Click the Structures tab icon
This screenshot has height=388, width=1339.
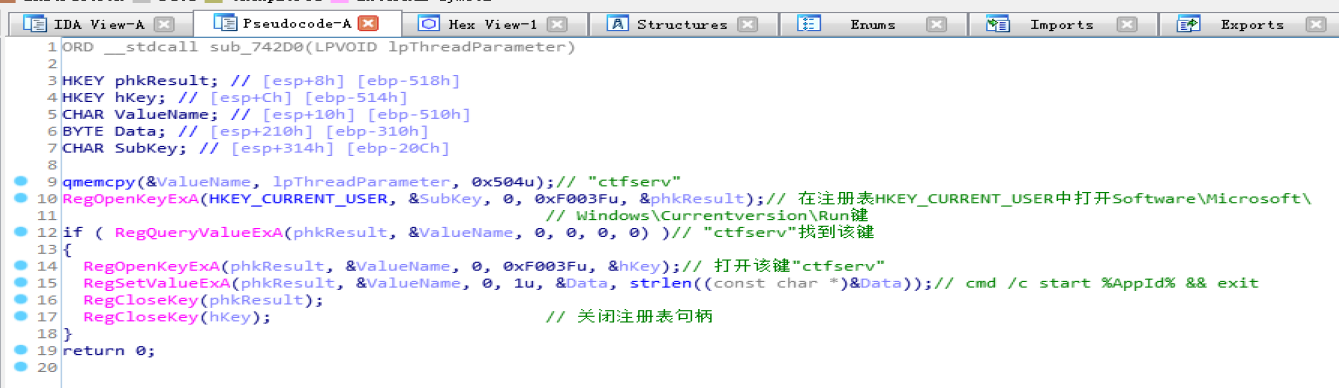[x=618, y=24]
